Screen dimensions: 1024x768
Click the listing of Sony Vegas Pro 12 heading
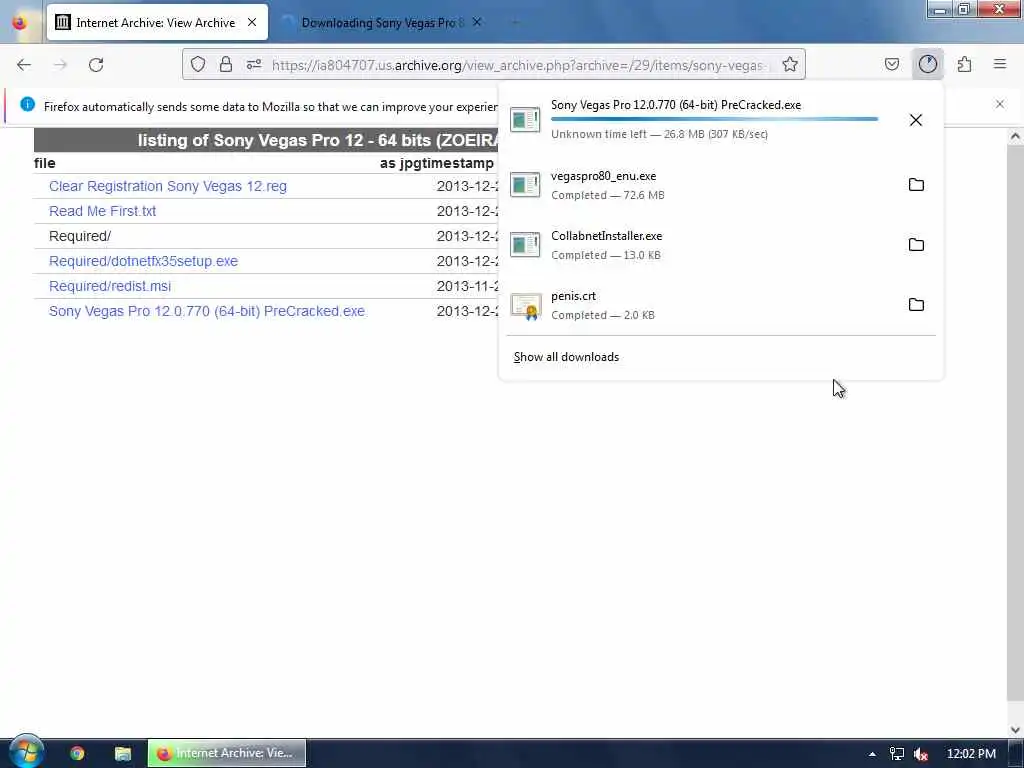318,140
